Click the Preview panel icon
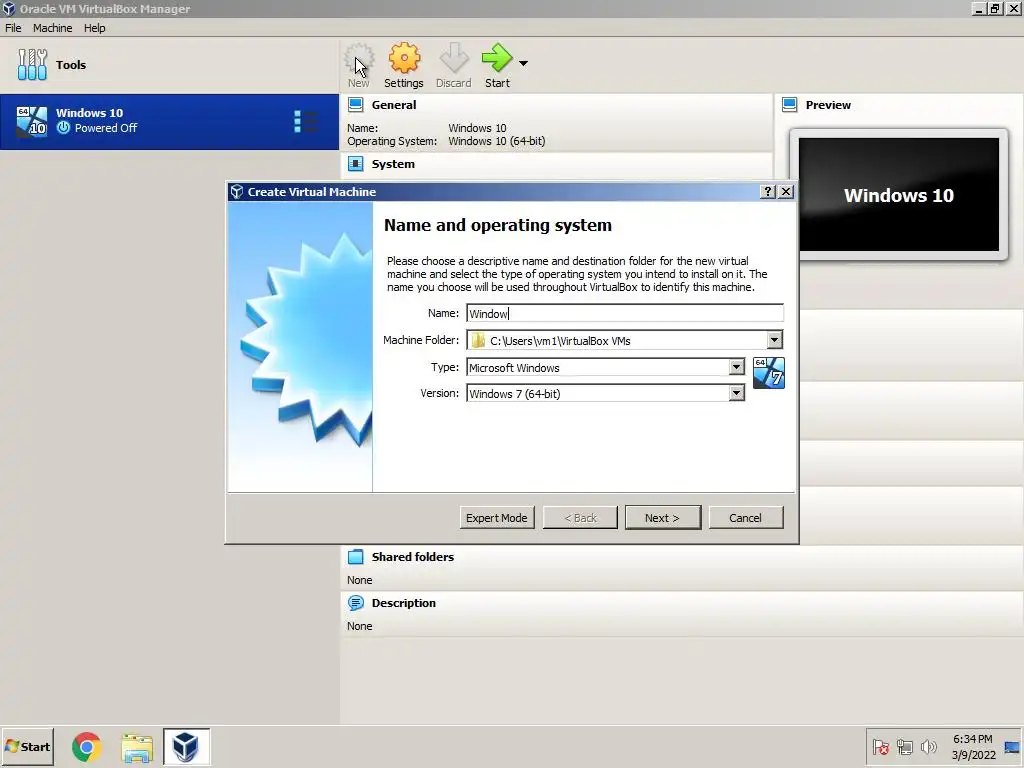Screen dimensions: 1024x768 pyautogui.click(x=790, y=105)
